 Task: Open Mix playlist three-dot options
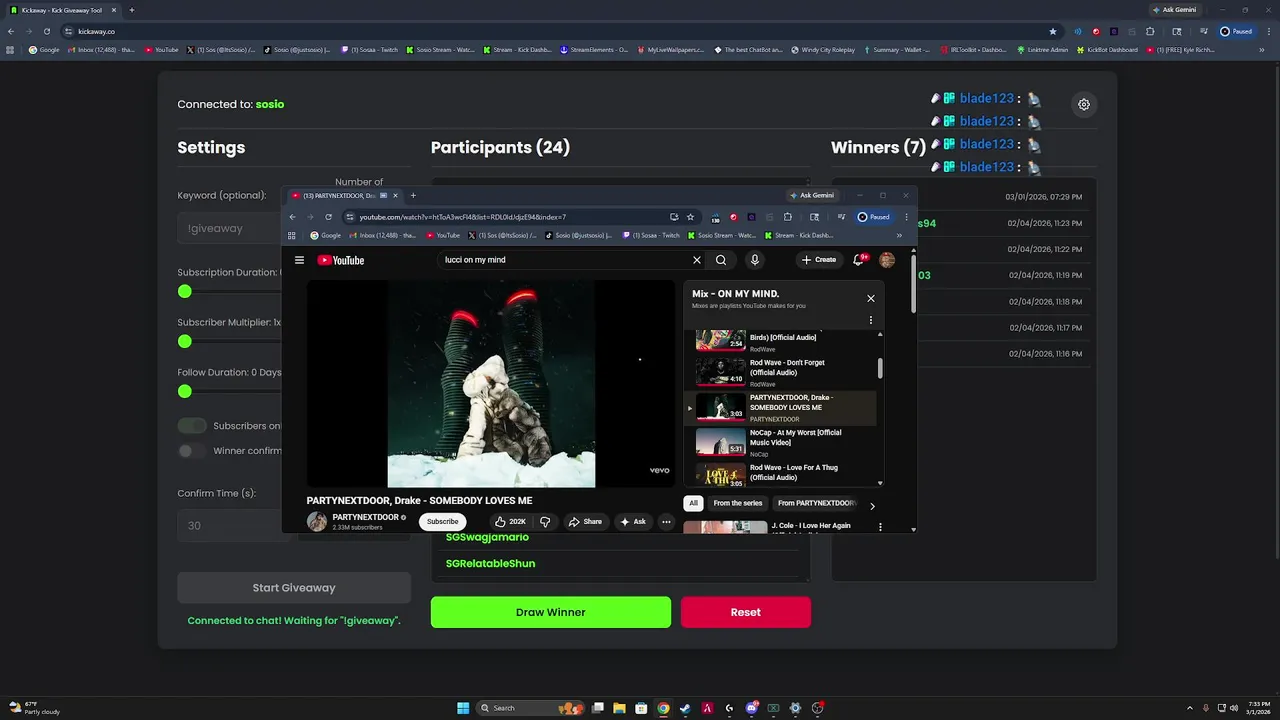871,321
